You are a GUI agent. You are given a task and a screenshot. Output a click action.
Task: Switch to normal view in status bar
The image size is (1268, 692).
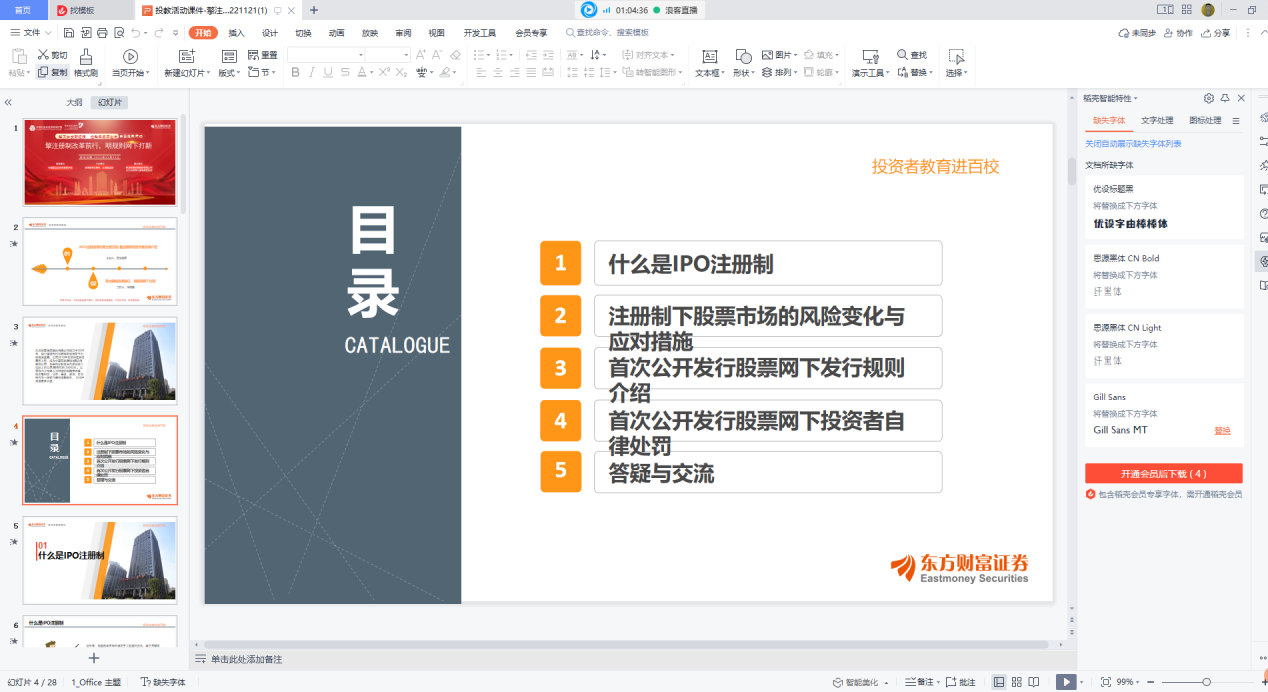tap(999, 682)
